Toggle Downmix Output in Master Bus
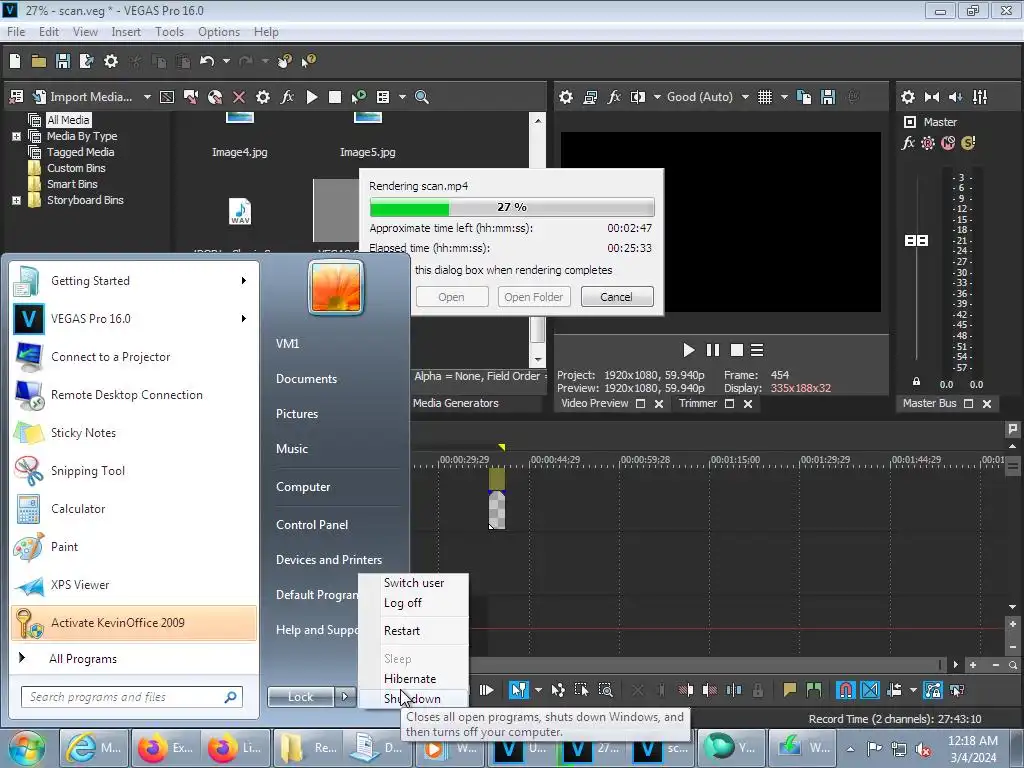Image resolution: width=1024 pixels, height=768 pixels. point(932,97)
